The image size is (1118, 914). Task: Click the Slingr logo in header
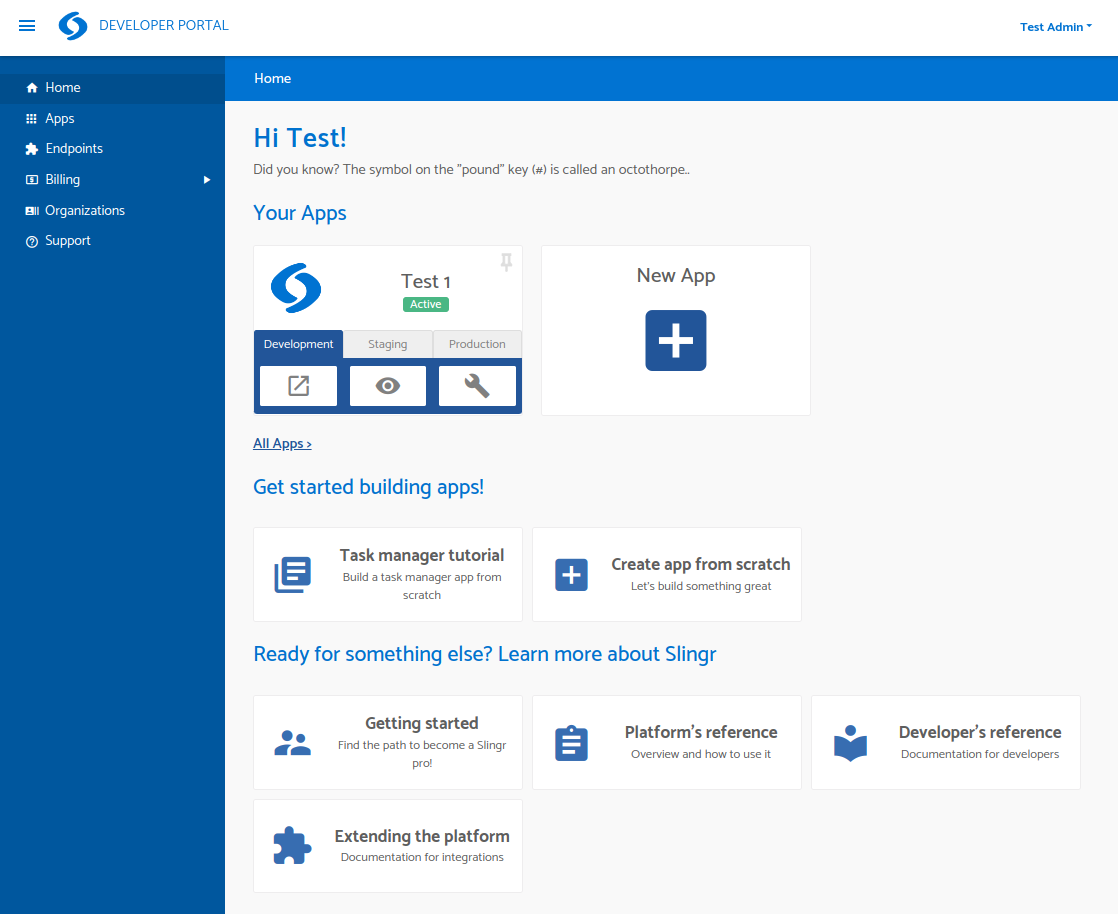coord(73,26)
